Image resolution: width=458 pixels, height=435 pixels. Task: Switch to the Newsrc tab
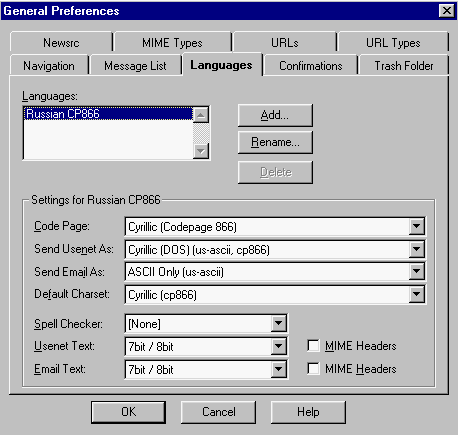coord(61,42)
